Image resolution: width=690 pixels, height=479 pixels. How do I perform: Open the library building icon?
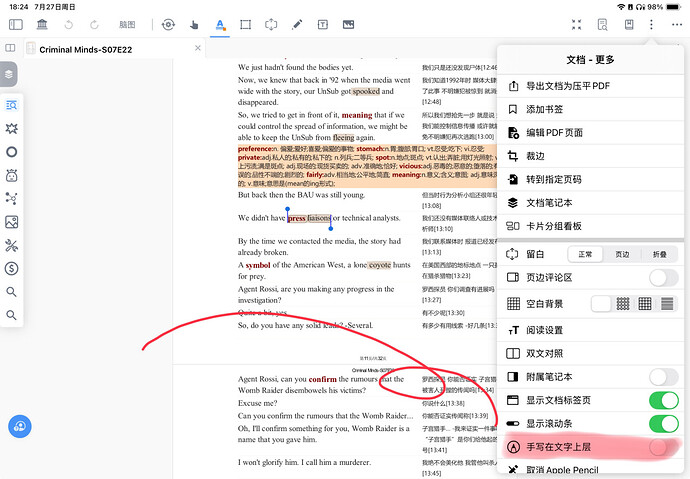(x=42, y=25)
